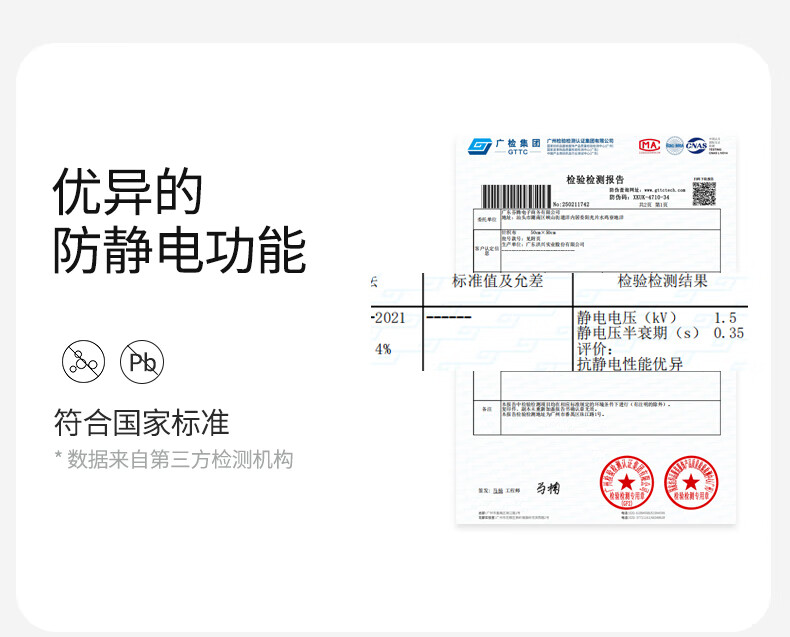Click the -2021 standard year text
This screenshot has height=637, width=790.
click(388, 318)
